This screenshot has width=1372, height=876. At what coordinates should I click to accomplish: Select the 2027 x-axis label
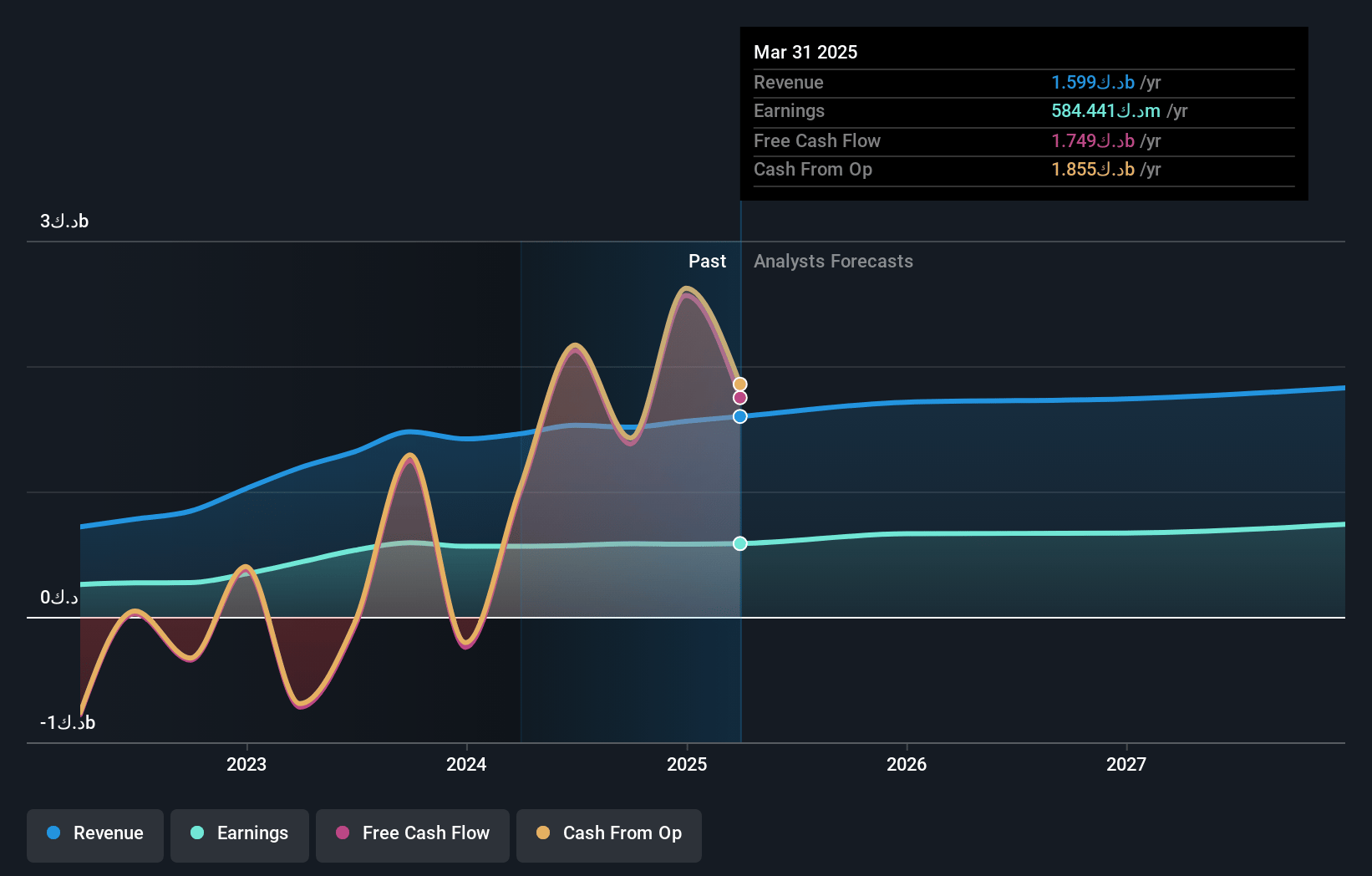pos(1126,764)
